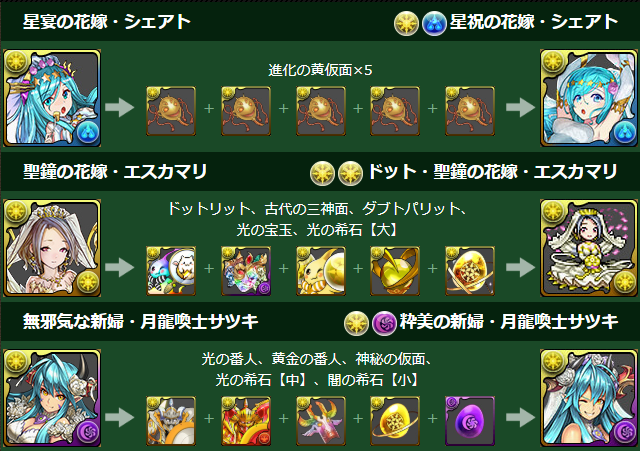
Task: Click the red 黄金の番人 material icon
Action: [246, 421]
